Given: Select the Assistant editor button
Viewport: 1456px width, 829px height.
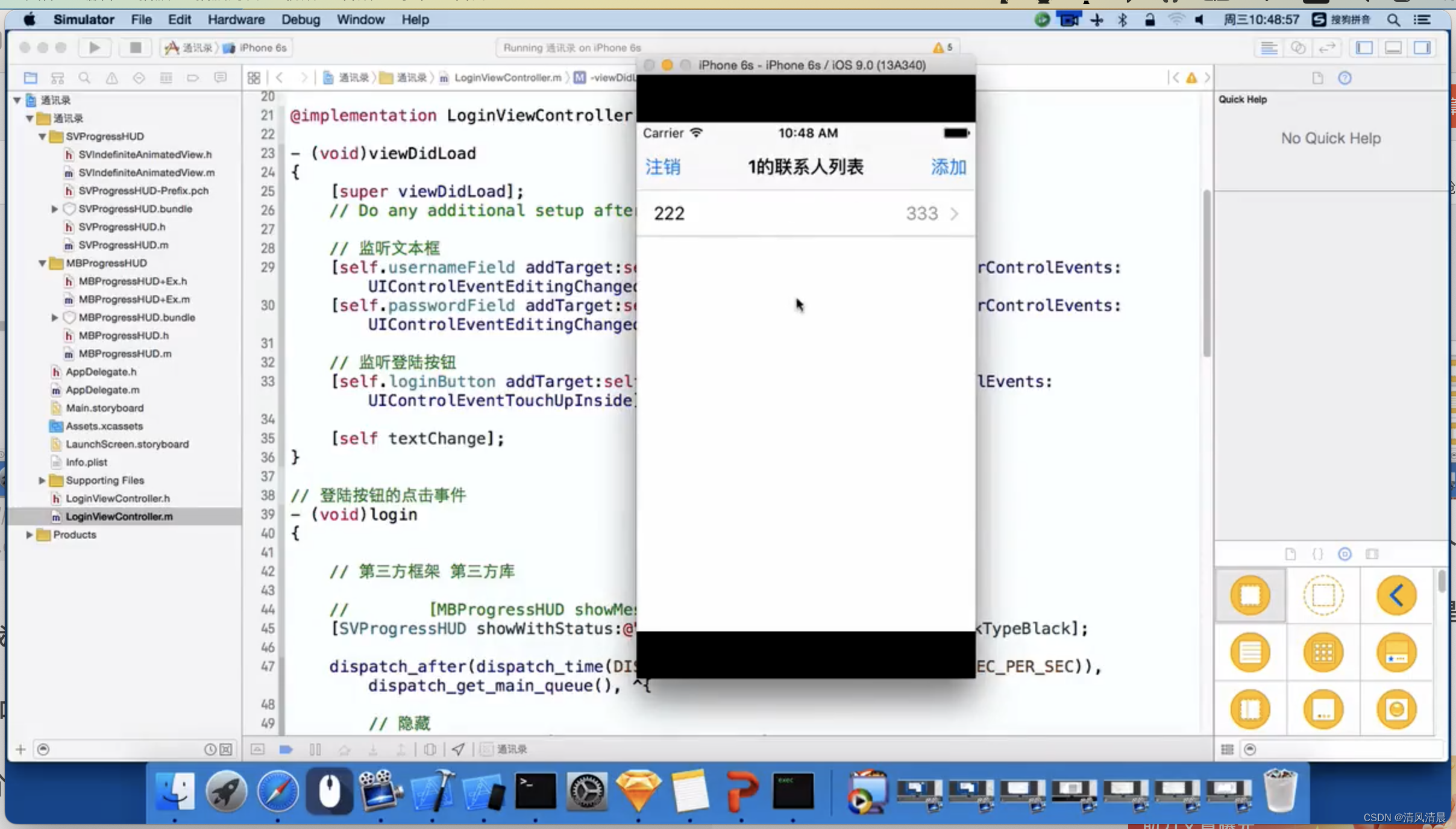Looking at the screenshot, I should point(1298,48).
